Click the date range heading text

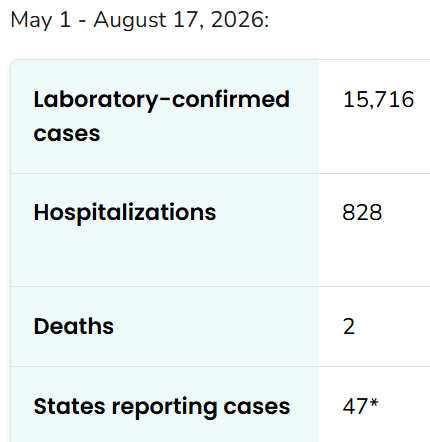140,21
